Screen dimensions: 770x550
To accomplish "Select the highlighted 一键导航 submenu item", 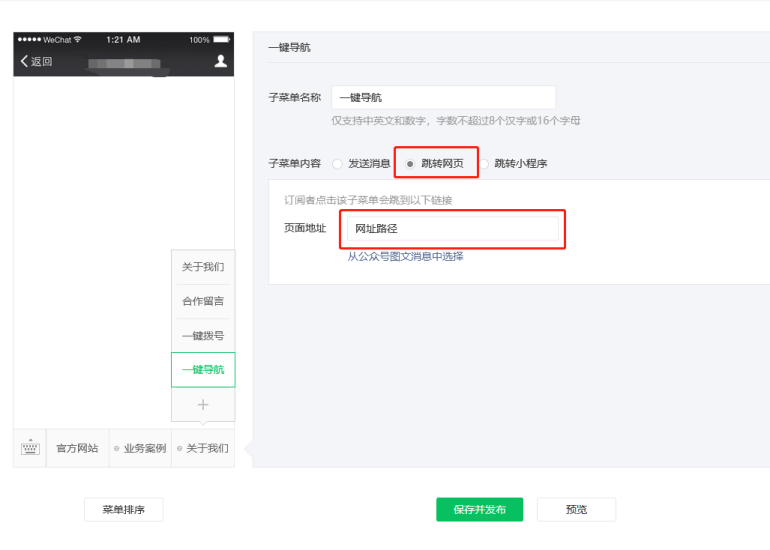I will [x=203, y=370].
